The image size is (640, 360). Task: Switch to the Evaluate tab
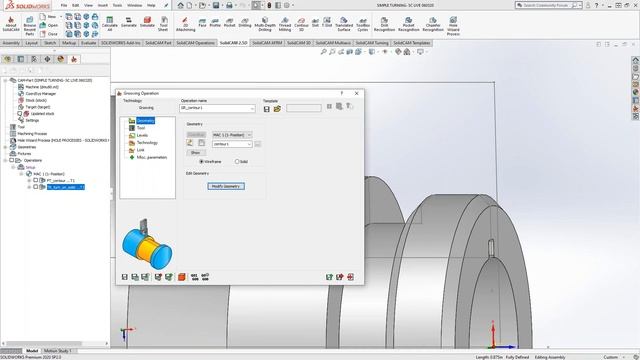point(88,43)
